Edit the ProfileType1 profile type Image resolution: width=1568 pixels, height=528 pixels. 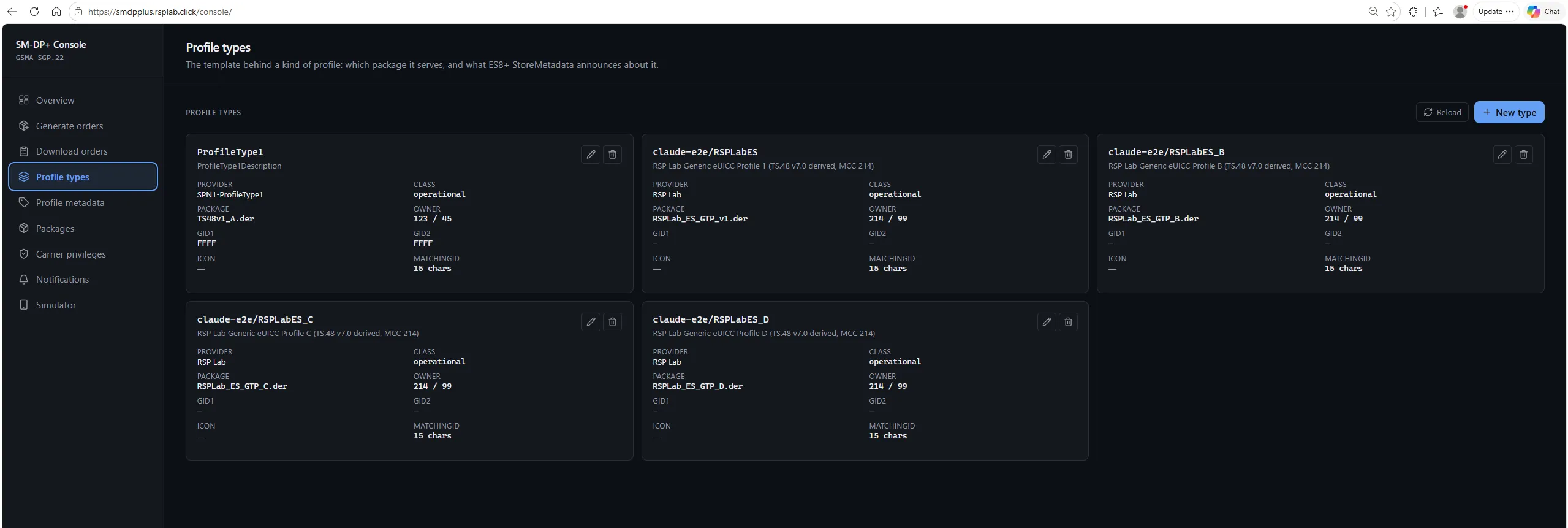click(x=591, y=155)
